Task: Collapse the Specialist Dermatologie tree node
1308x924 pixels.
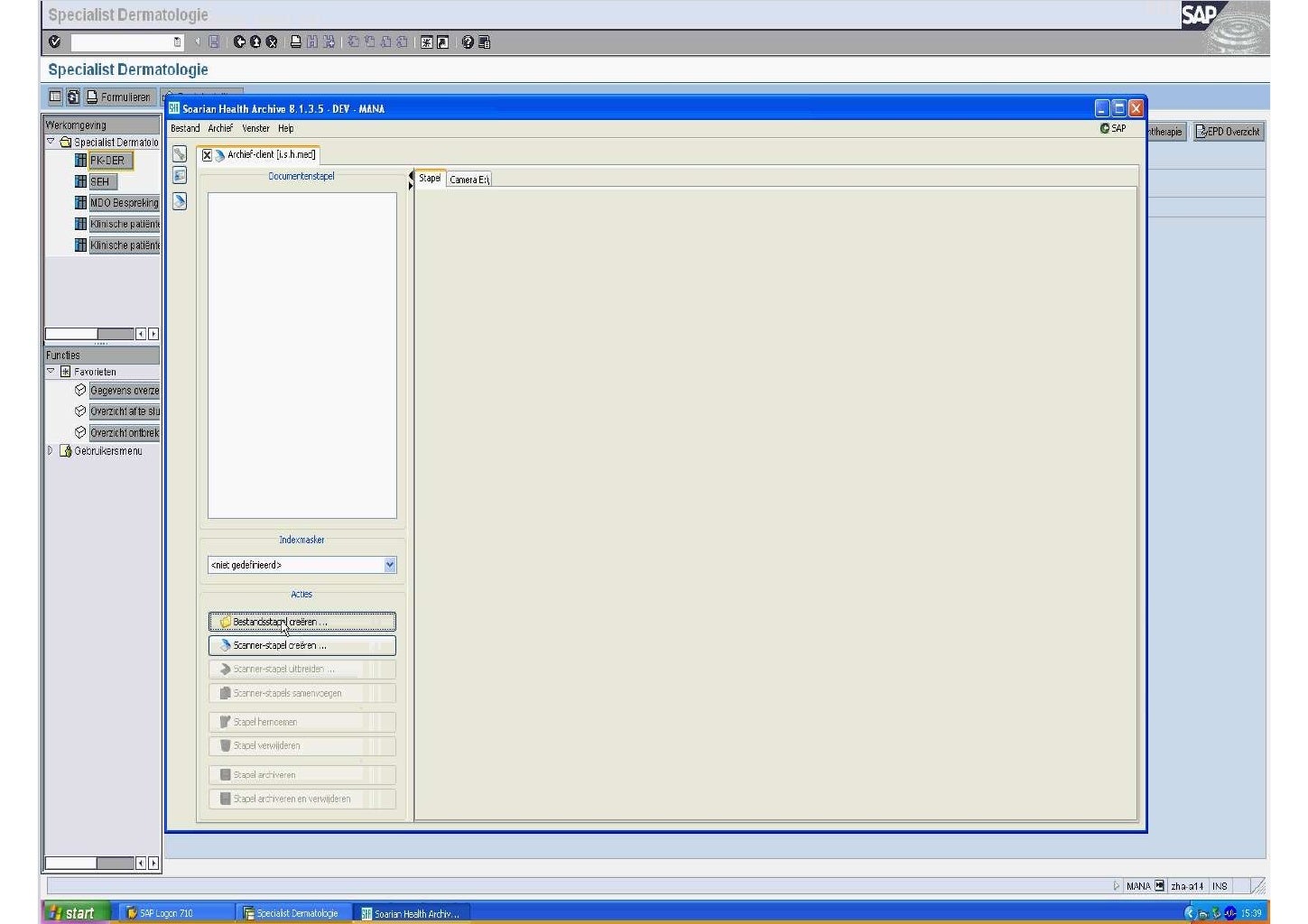Action: pyautogui.click(x=51, y=142)
